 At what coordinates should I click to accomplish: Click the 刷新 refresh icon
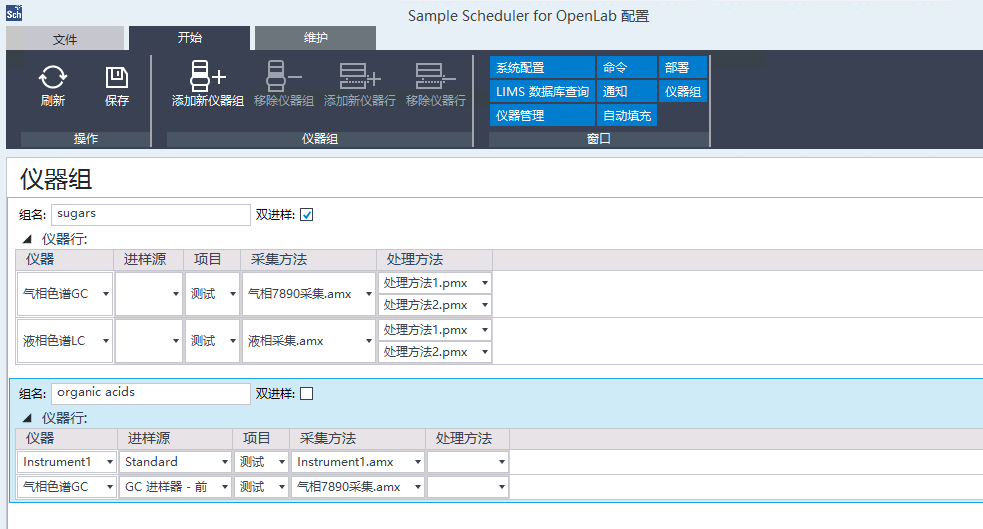point(53,77)
